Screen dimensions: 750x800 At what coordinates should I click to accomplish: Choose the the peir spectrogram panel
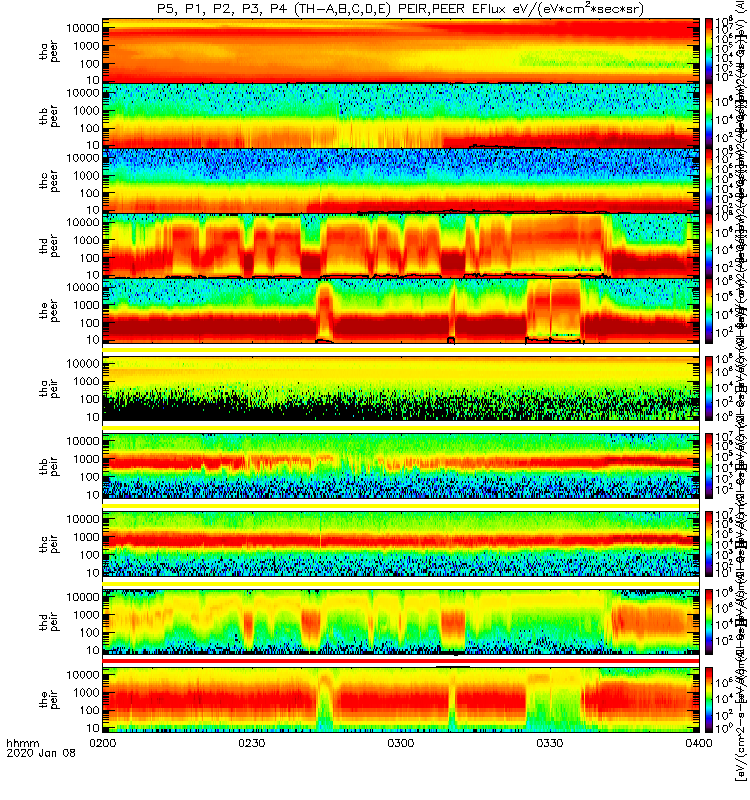401,699
